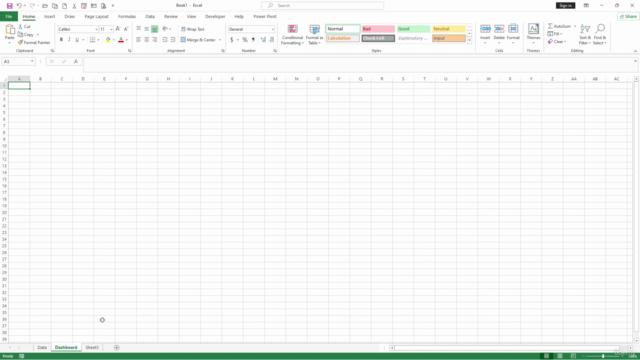This screenshot has height=360, width=640.
Task: Toggle Bottom Align icon
Action: pos(154,29)
